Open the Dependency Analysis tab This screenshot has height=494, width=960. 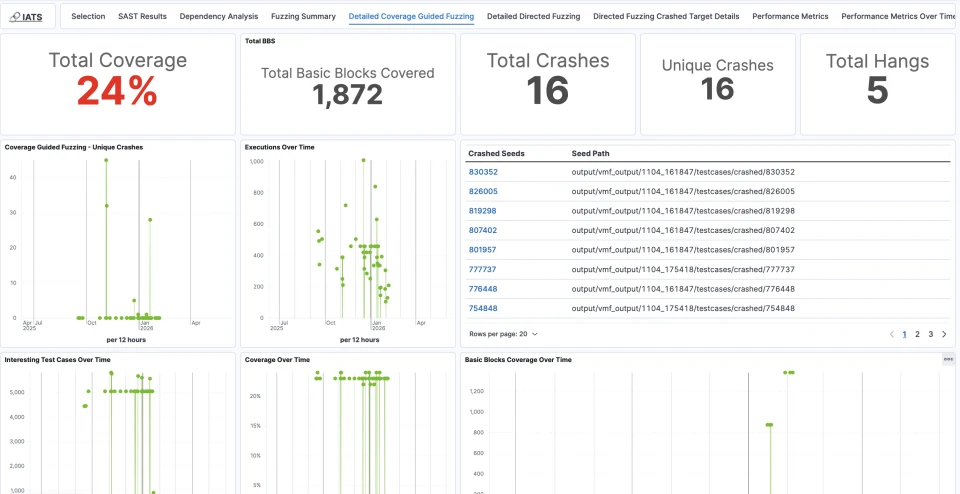tap(219, 17)
